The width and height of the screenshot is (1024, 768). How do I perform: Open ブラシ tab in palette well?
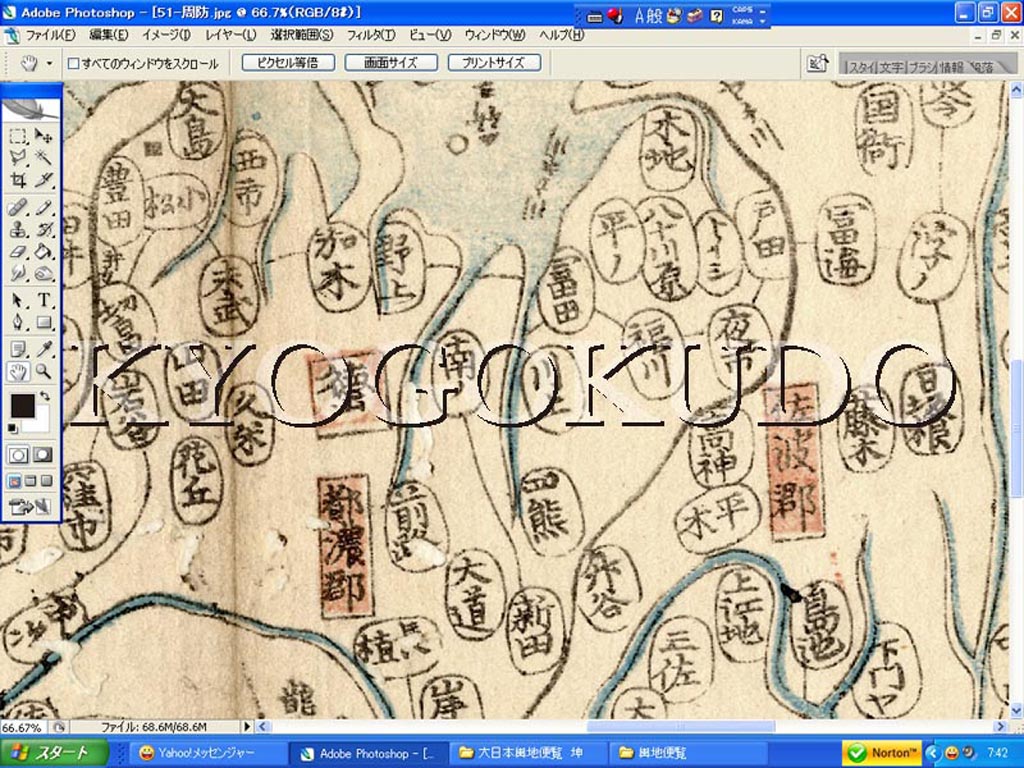pyautogui.click(x=922, y=67)
